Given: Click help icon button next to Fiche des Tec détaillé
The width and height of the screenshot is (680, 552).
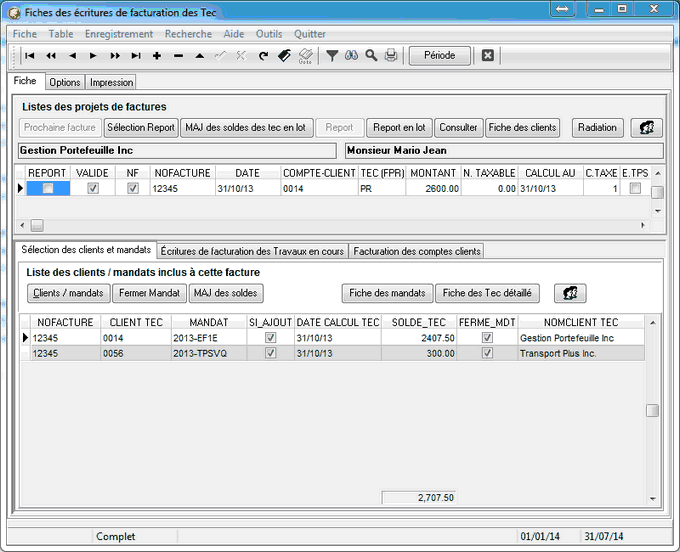Looking at the screenshot, I should coord(570,293).
